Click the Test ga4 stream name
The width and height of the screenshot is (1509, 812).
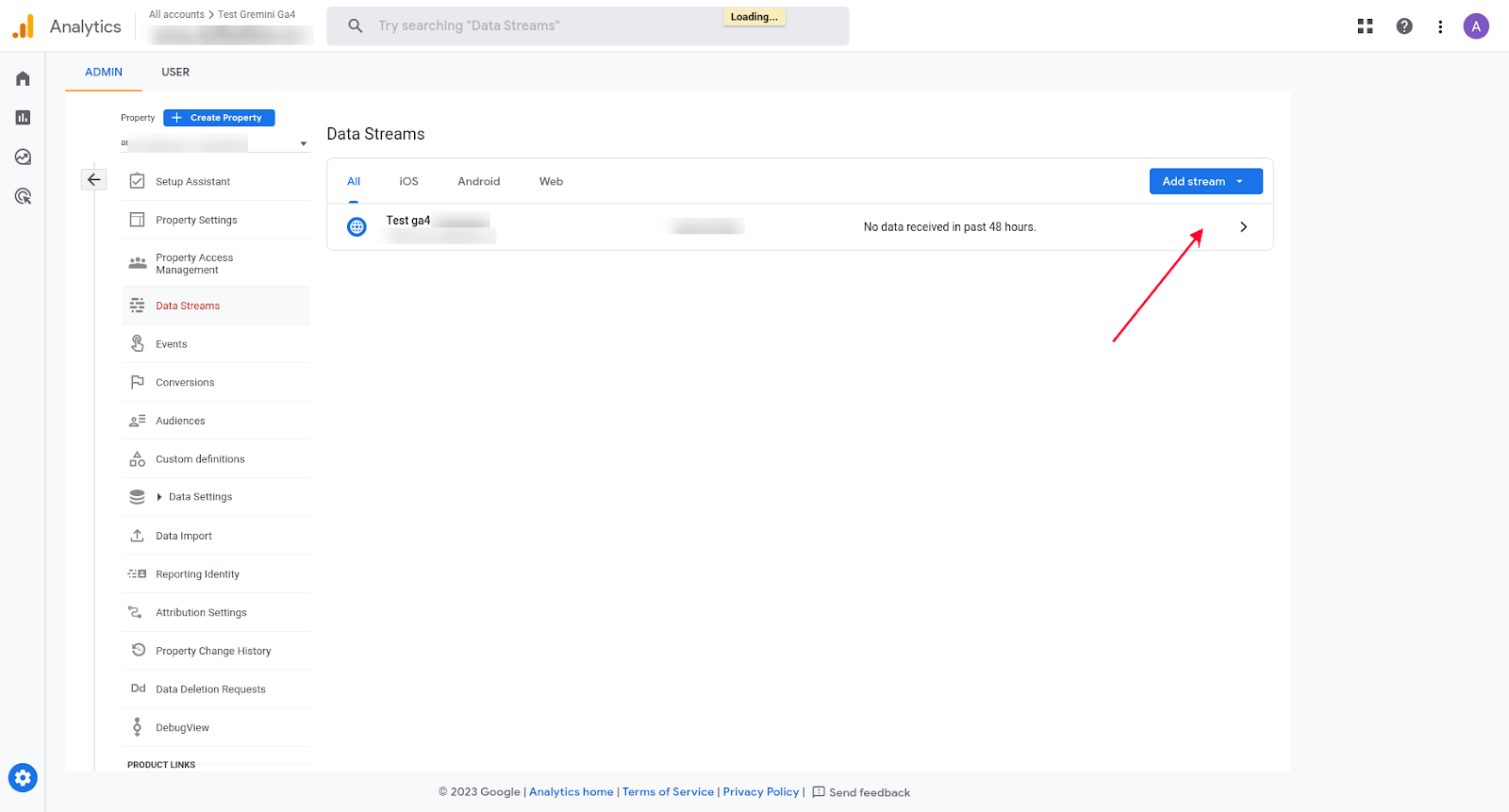pyautogui.click(x=408, y=221)
